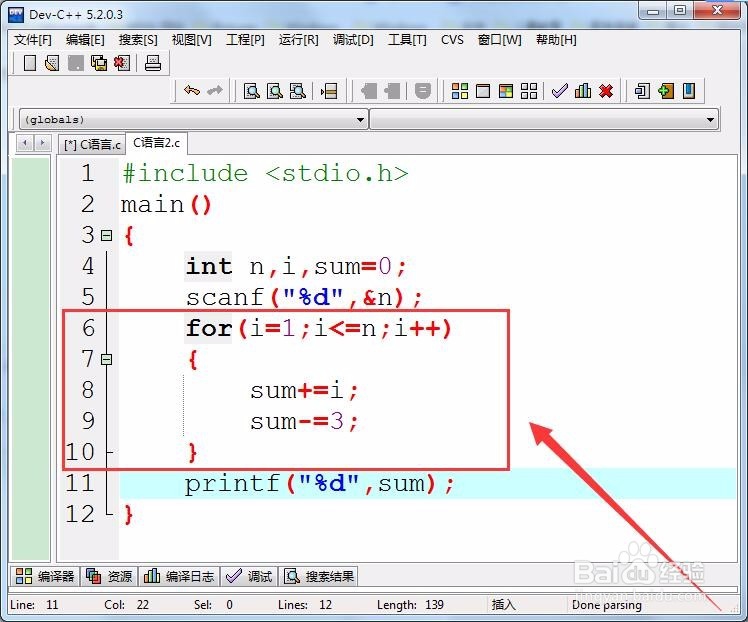Undo the last edit
748x622 pixels.
tap(192, 90)
